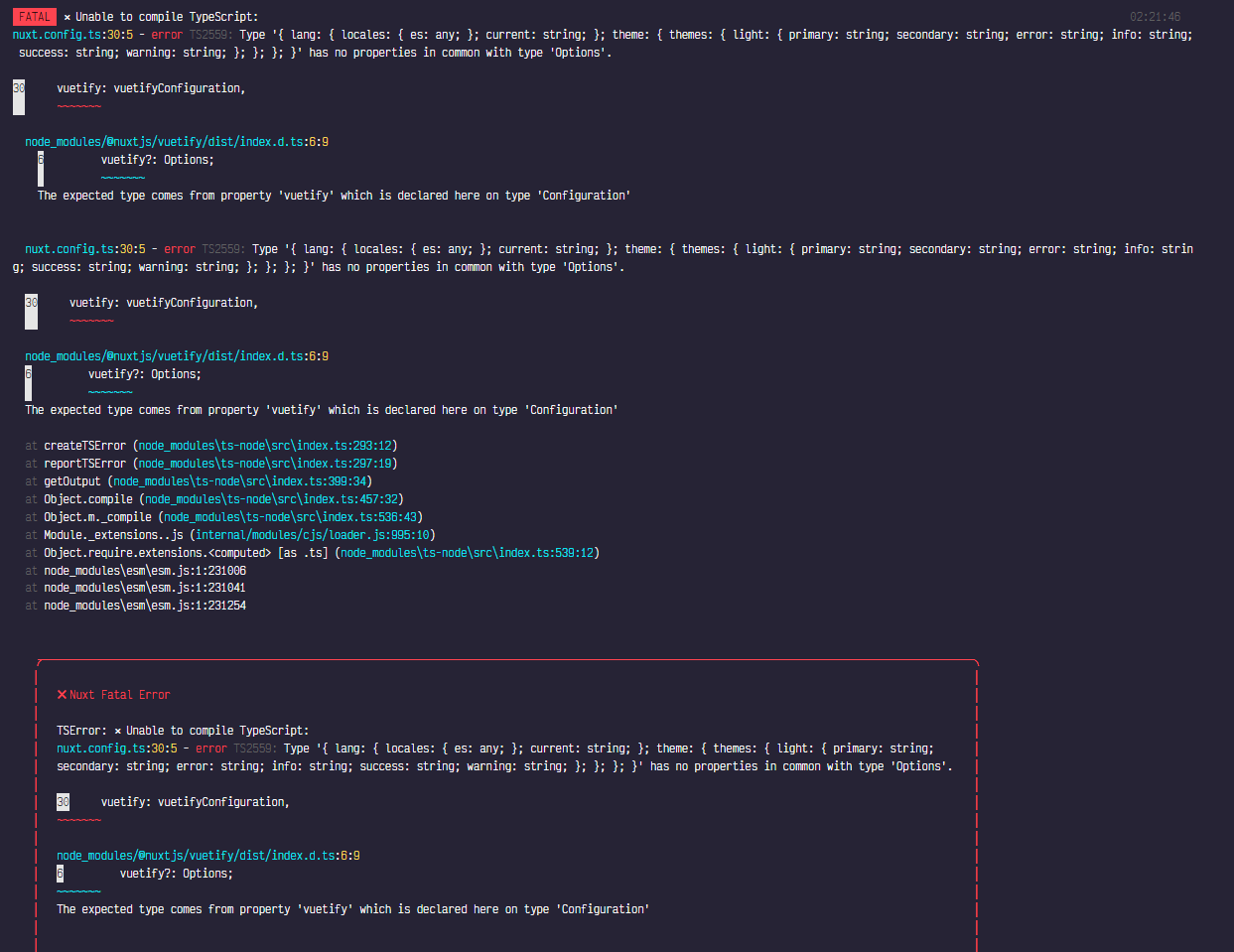The image size is (1234, 952).
Task: Click 'reportTSError' in the stack trace
Action: [x=84, y=464]
